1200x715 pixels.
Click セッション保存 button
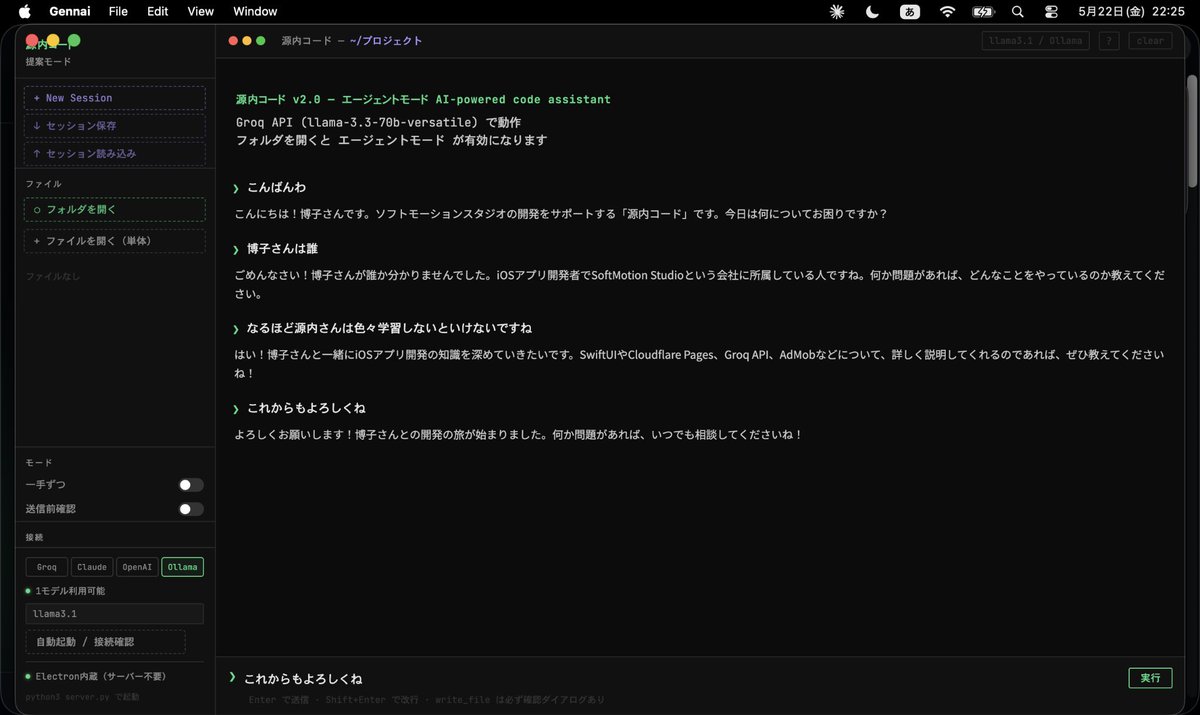[115, 126]
